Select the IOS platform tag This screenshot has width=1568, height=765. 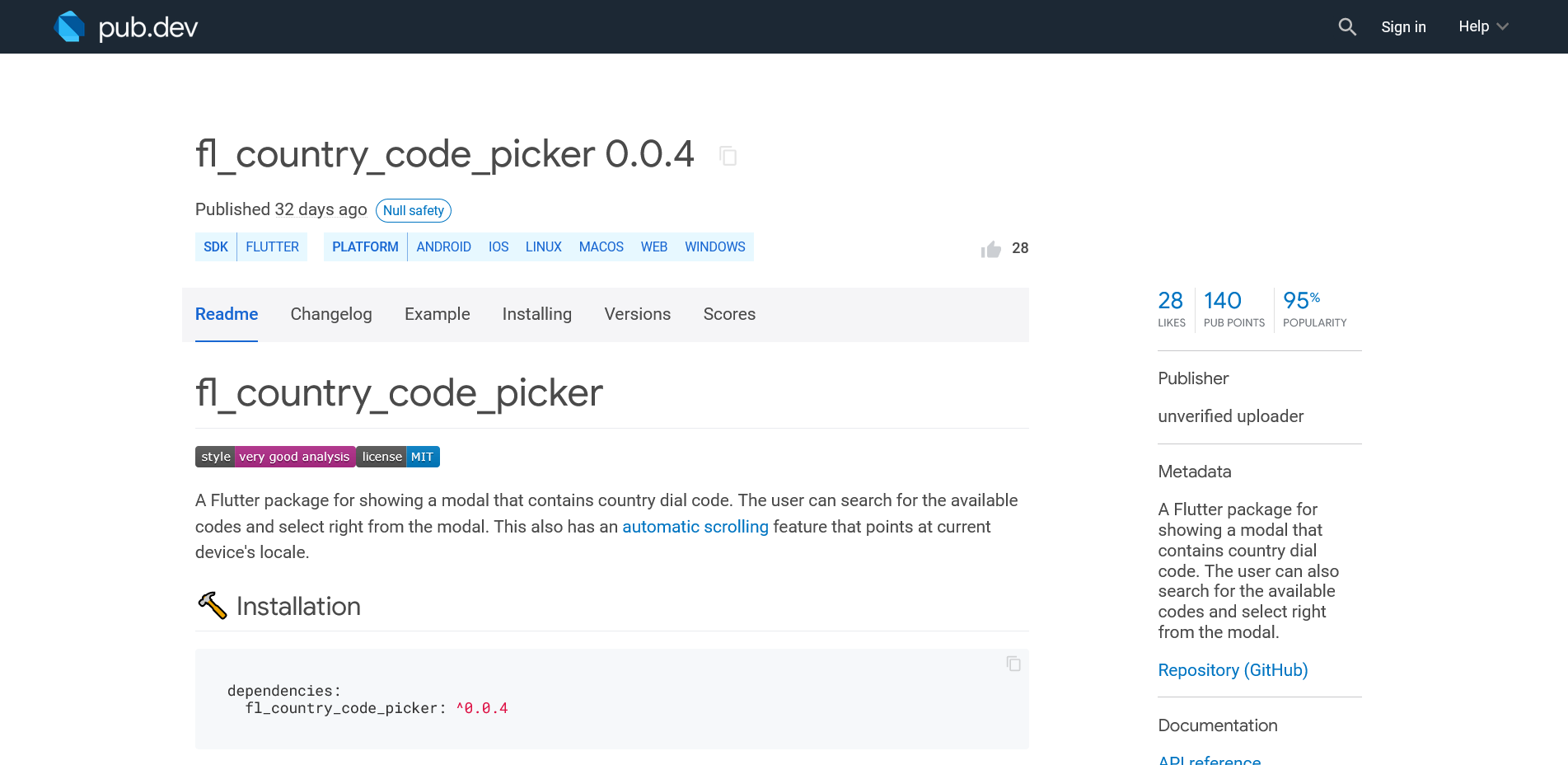(x=498, y=246)
